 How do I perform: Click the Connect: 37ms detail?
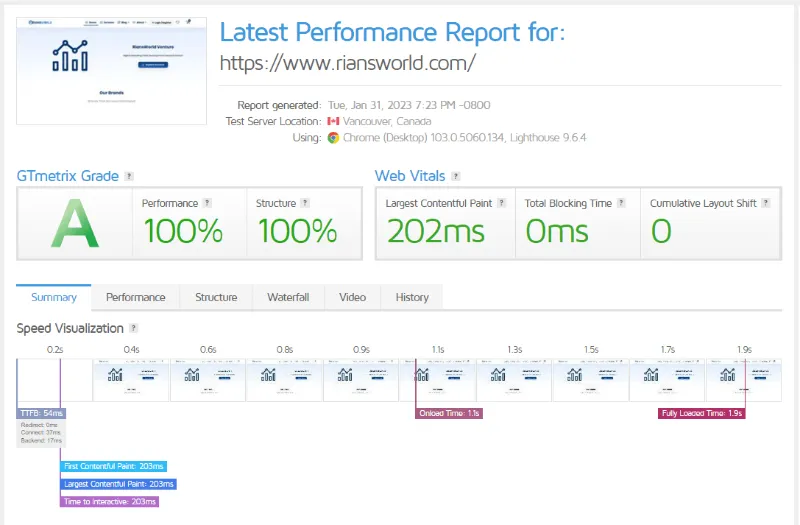coord(41,433)
